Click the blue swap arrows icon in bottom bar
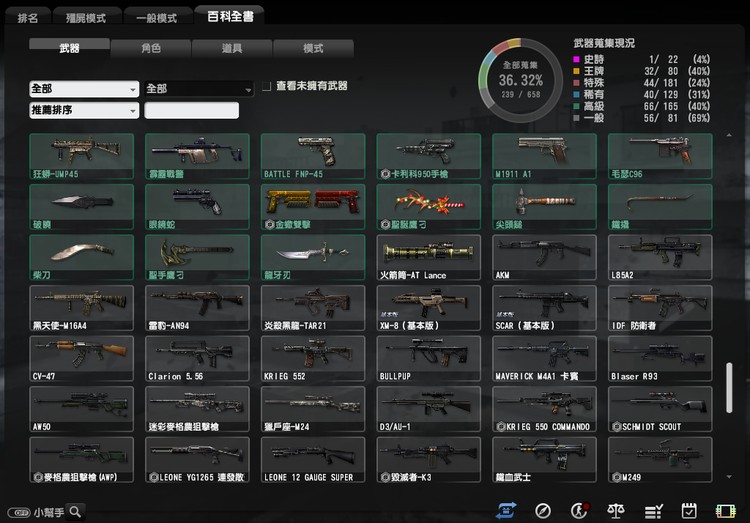 click(x=506, y=511)
